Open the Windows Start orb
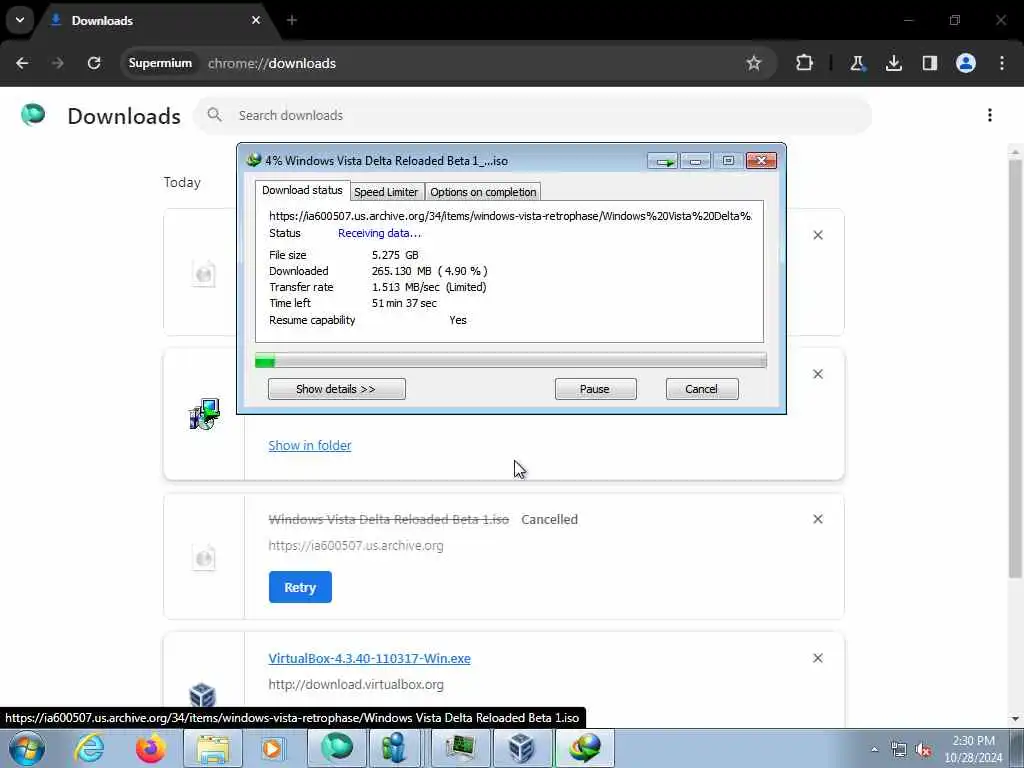The height and width of the screenshot is (768, 1024). tap(27, 748)
